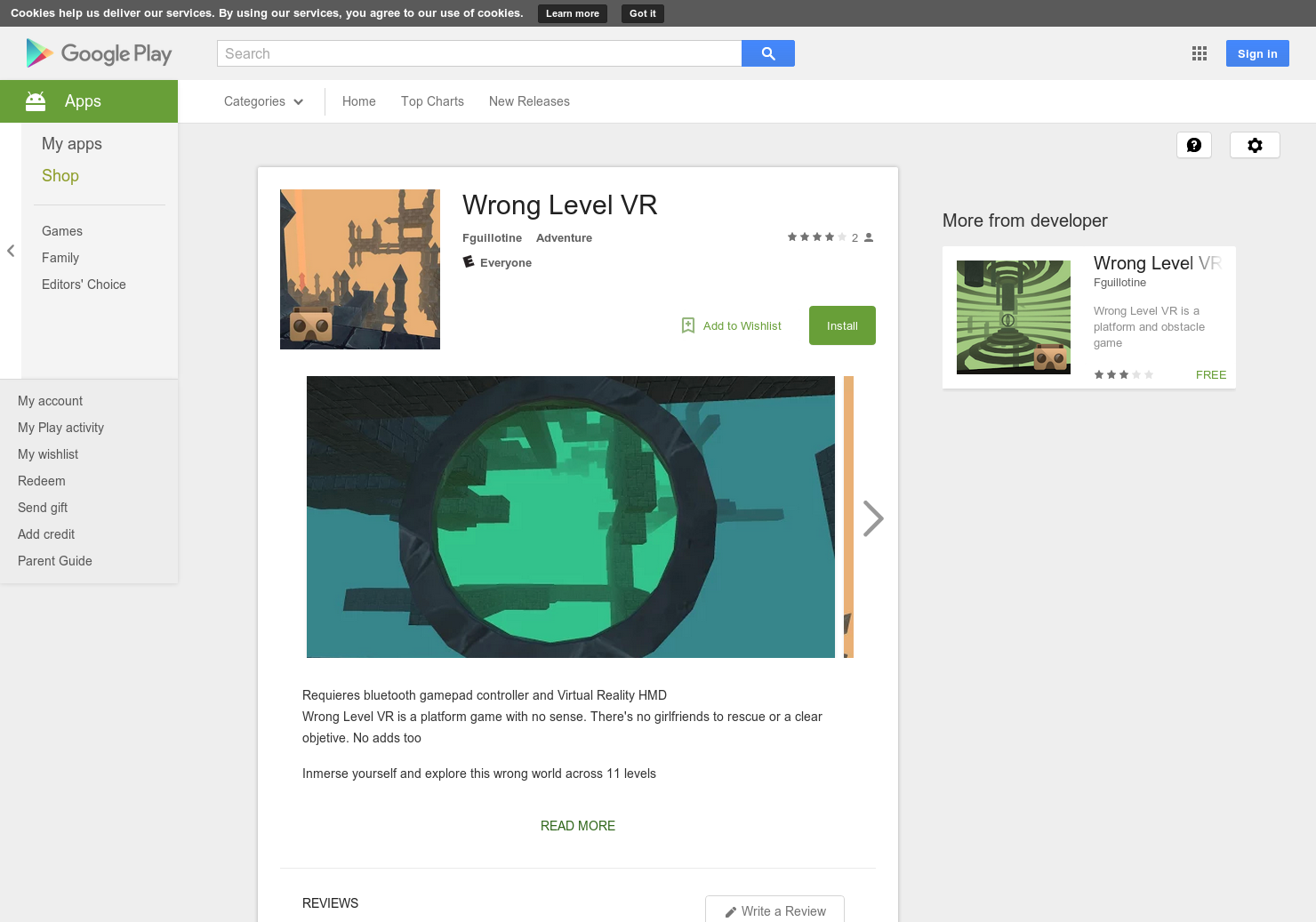
Task: Click the Add to Wishlist bookmark icon
Action: click(687, 325)
